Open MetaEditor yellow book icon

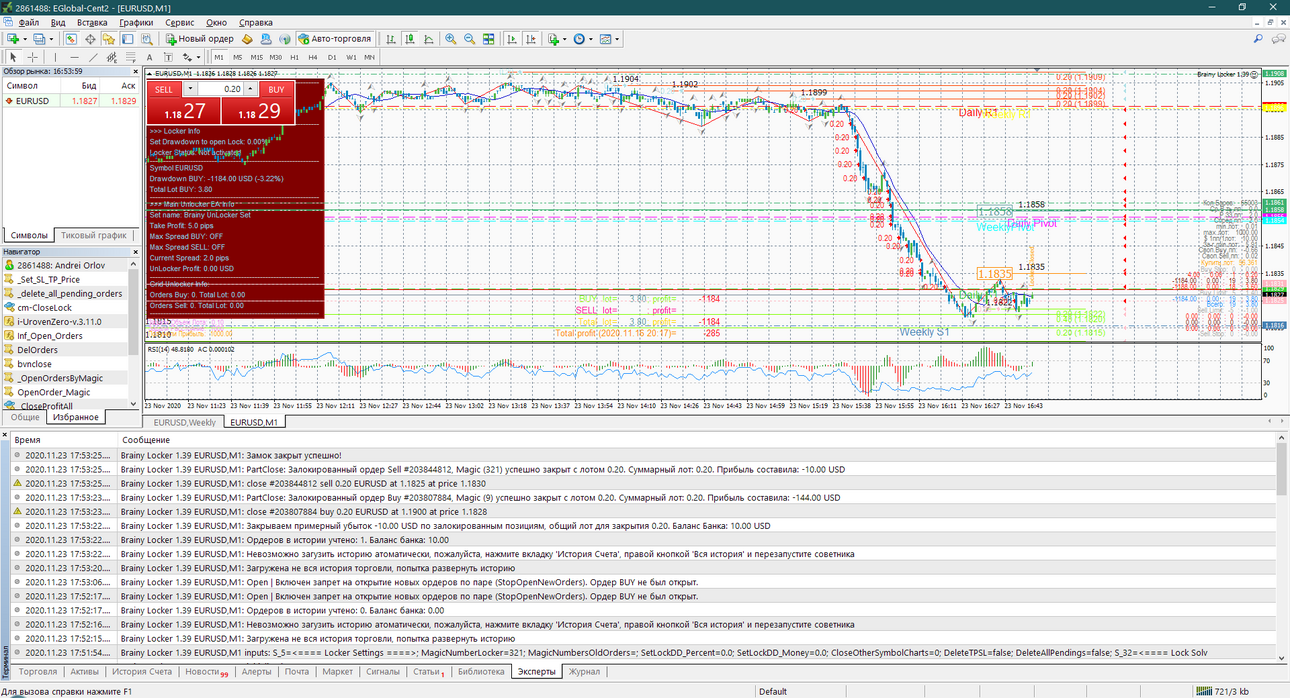tap(247, 39)
